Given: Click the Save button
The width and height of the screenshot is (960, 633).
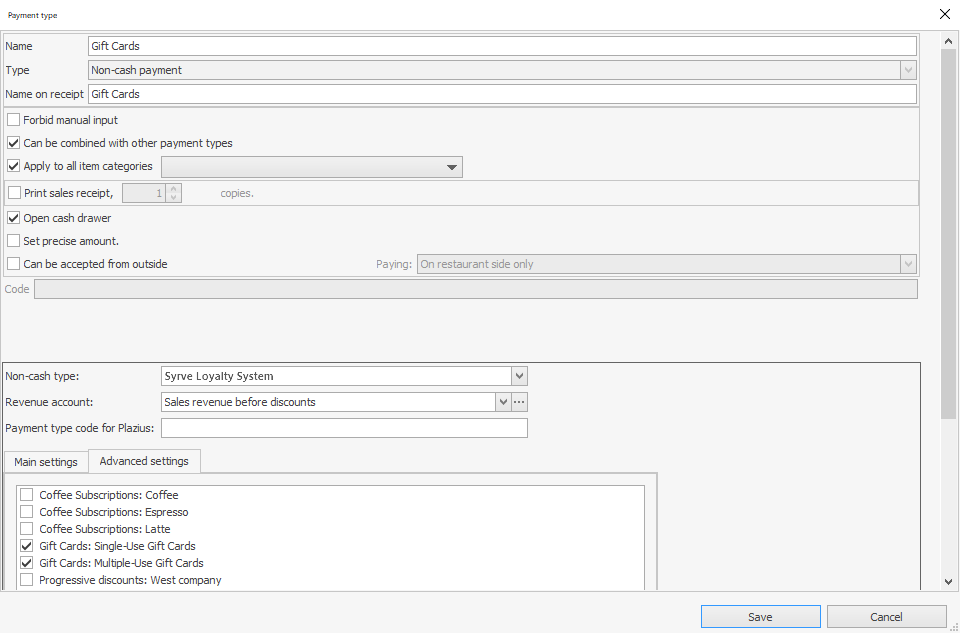Looking at the screenshot, I should [760, 617].
